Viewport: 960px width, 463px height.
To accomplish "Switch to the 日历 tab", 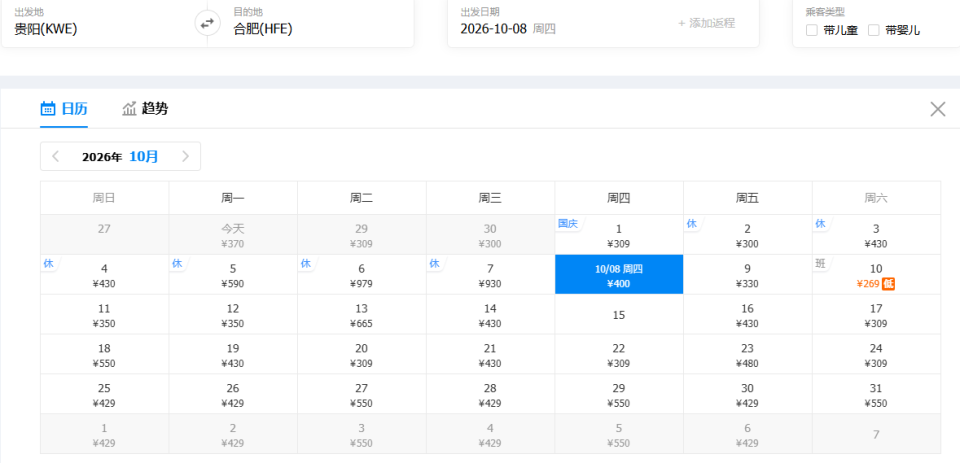I will pos(64,109).
